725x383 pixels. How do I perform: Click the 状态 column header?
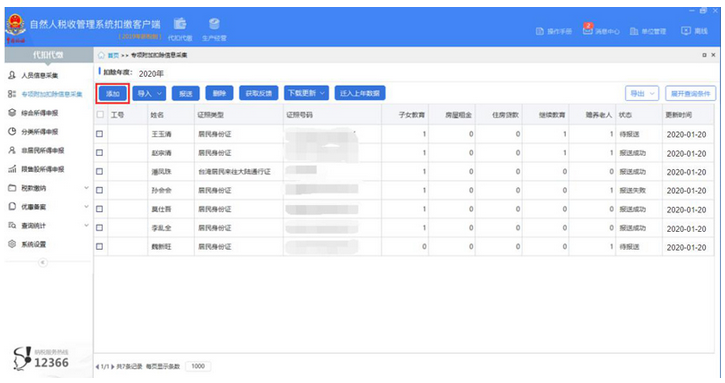(625, 115)
